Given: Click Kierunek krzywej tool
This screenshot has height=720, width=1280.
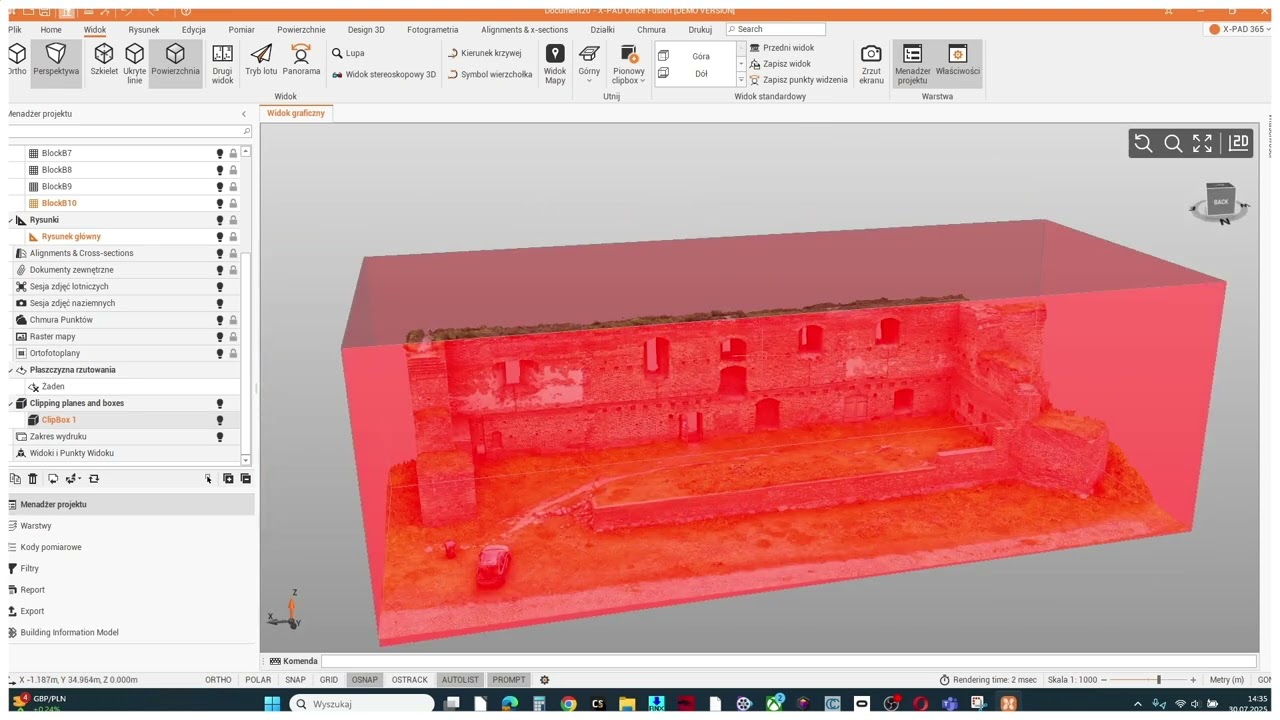Looking at the screenshot, I should click(485, 53).
